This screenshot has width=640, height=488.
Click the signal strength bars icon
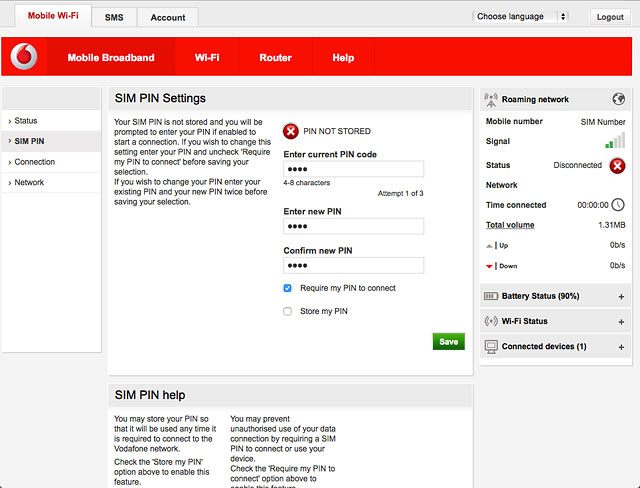[x=615, y=142]
